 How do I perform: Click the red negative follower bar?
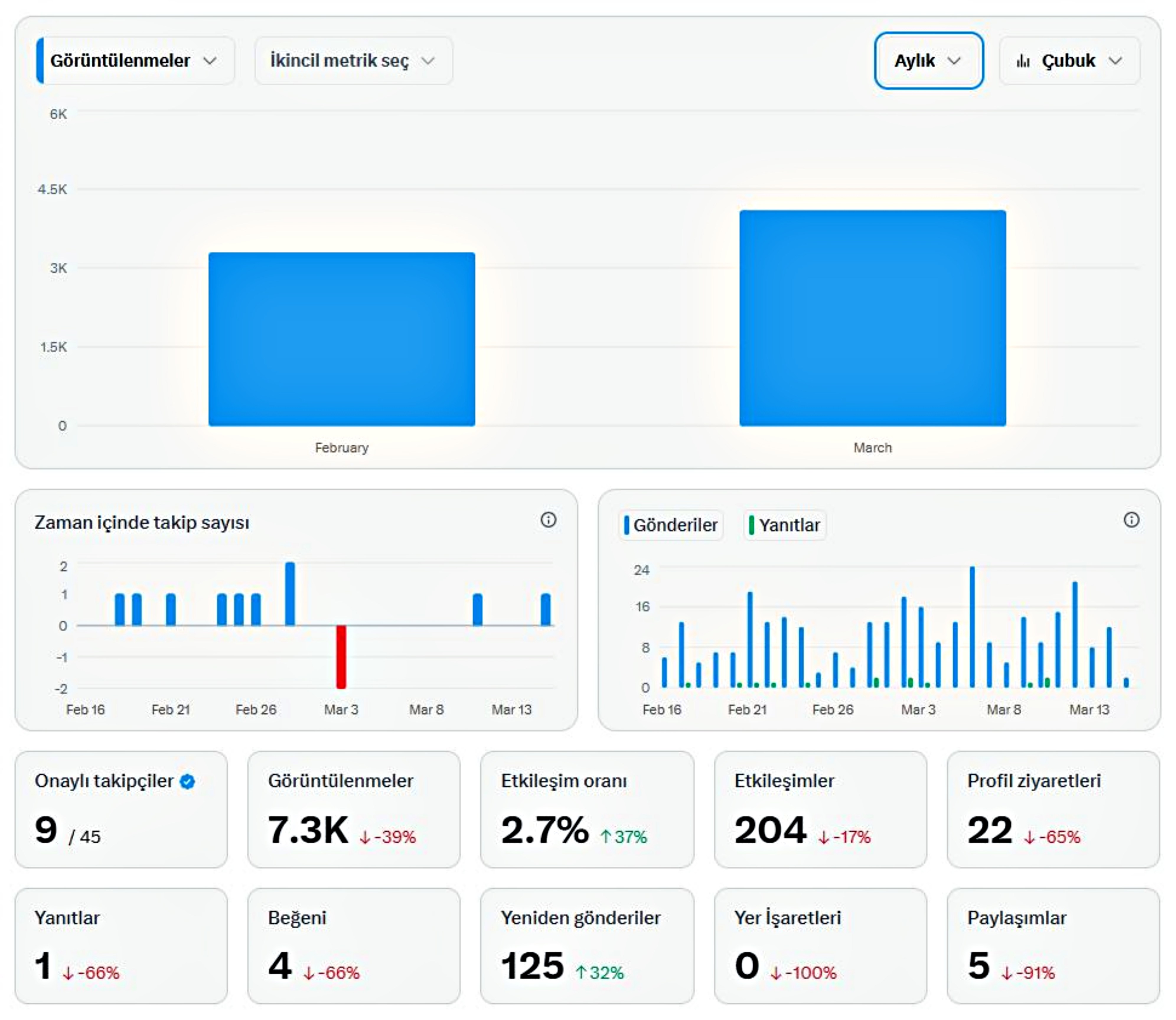(341, 657)
